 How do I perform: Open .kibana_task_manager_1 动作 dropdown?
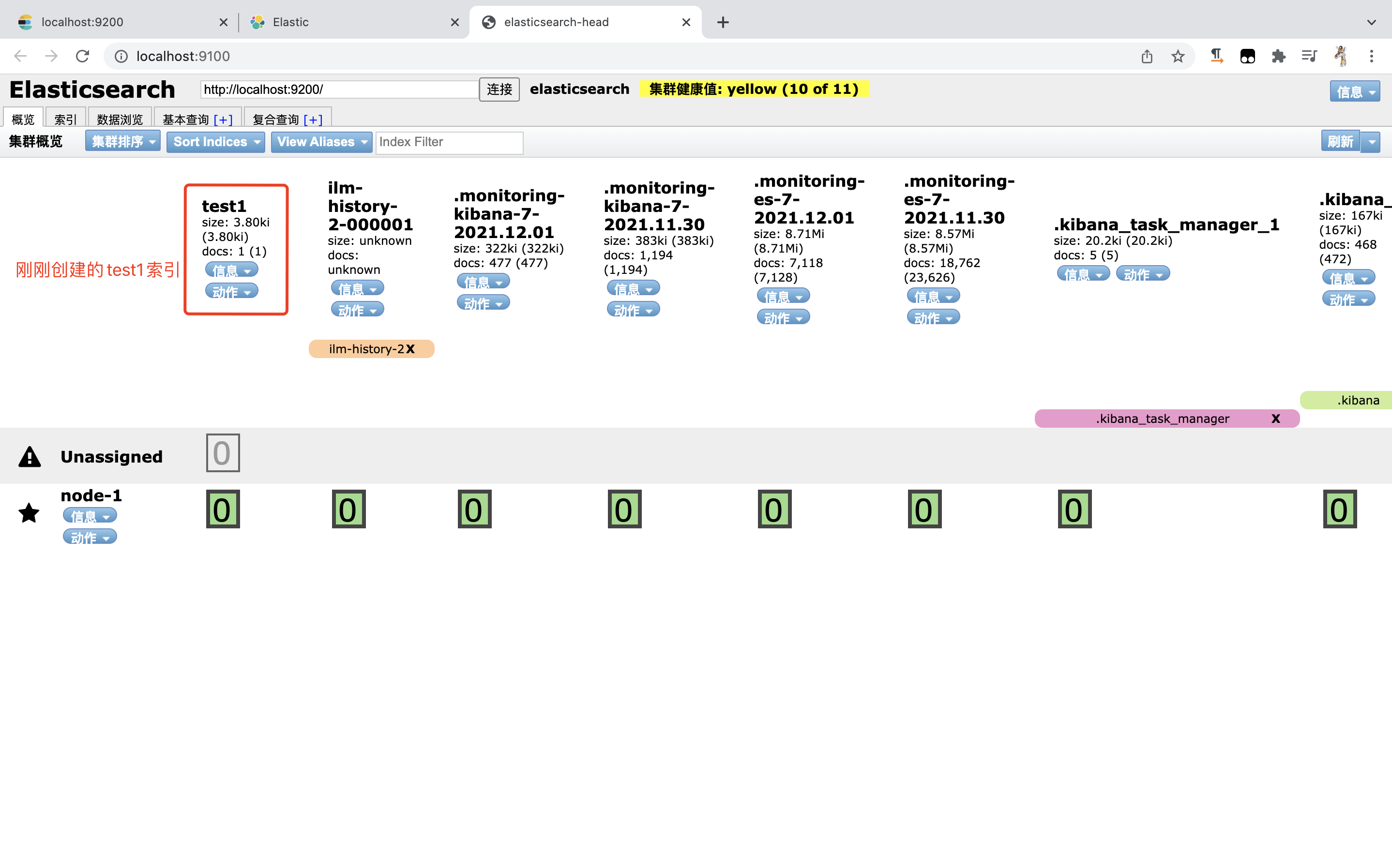1143,274
